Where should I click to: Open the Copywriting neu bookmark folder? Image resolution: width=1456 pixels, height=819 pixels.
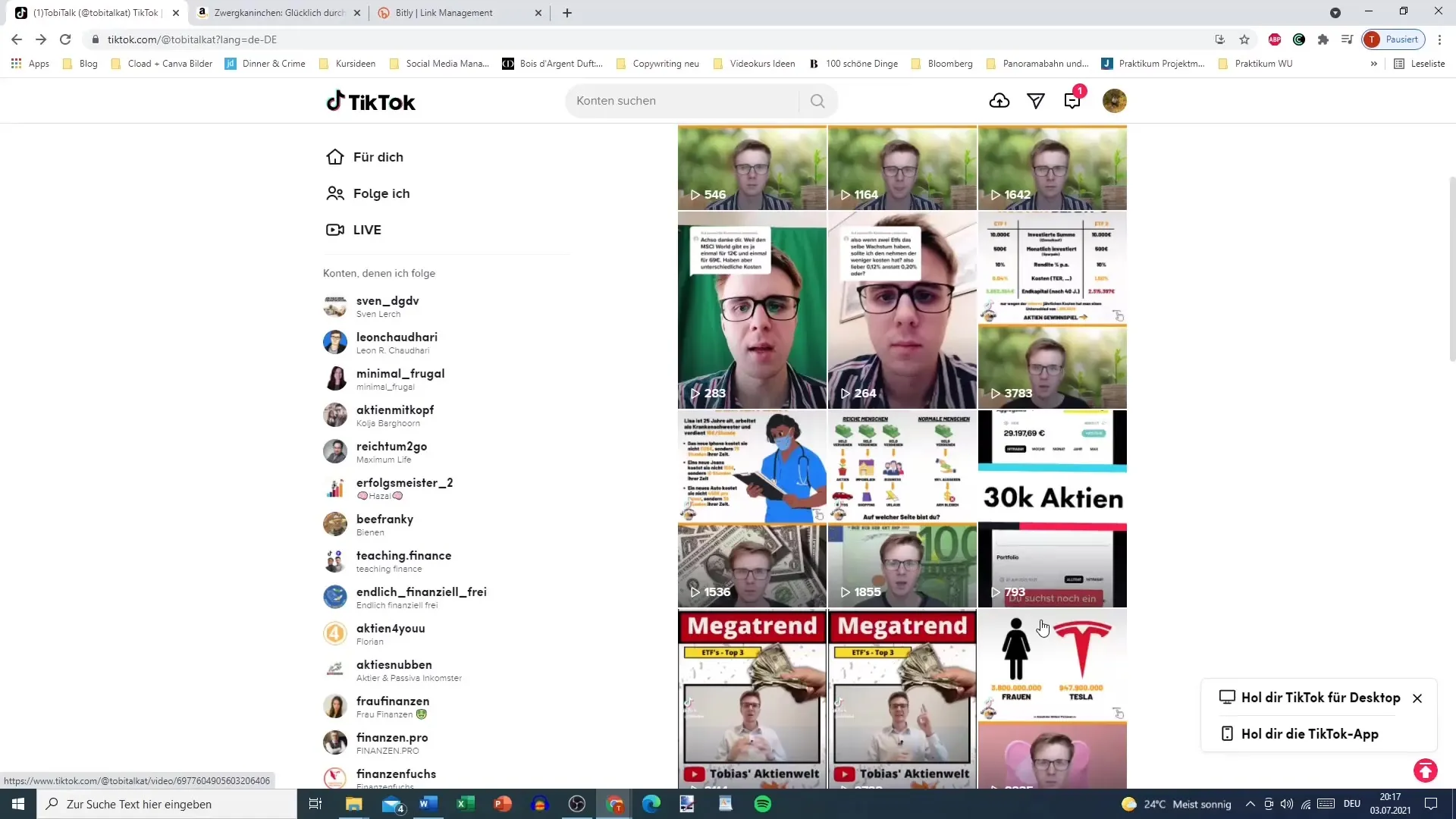click(657, 64)
